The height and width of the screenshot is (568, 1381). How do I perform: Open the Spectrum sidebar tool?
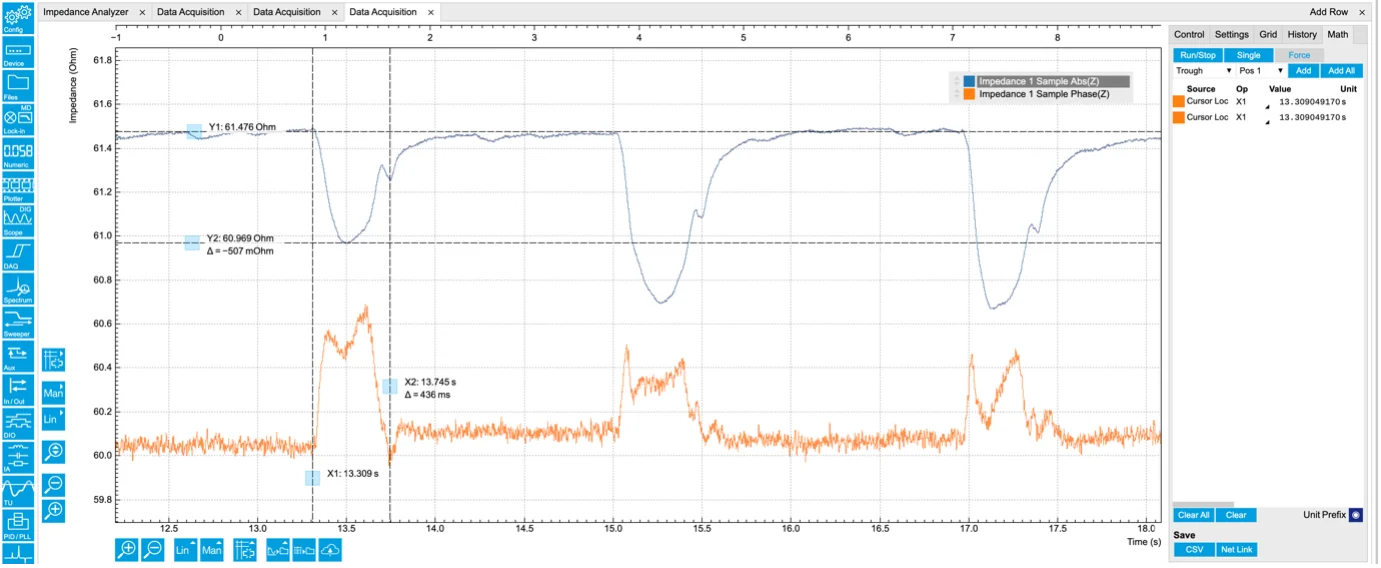(18, 289)
